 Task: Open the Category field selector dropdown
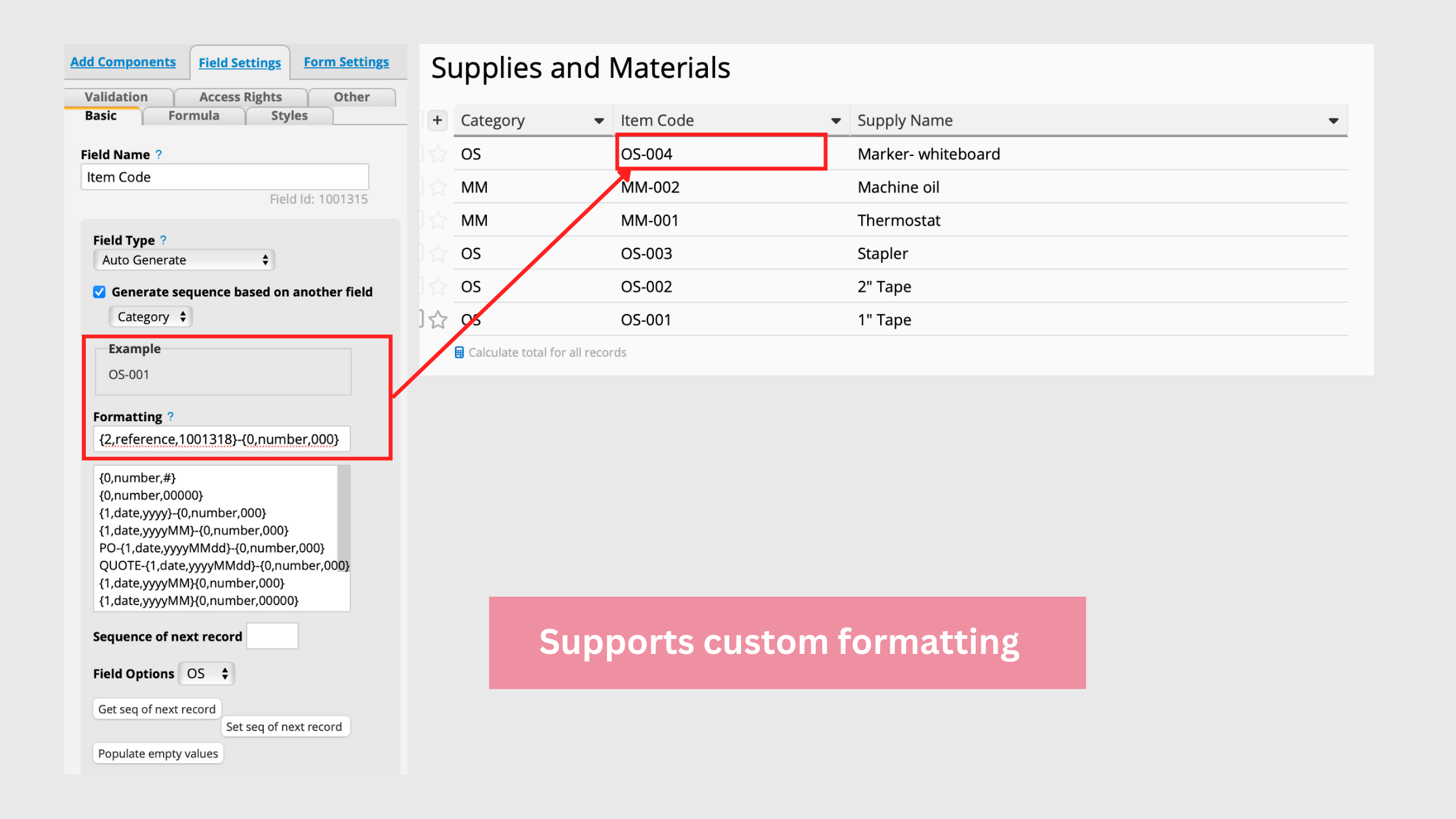151,317
